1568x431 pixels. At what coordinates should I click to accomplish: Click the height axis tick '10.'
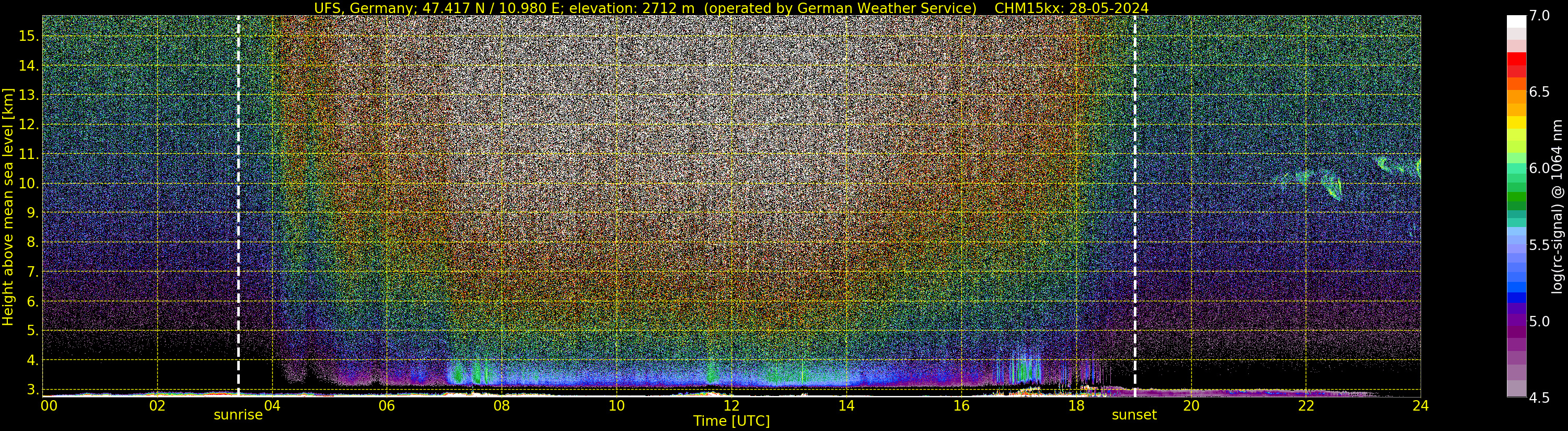point(29,184)
